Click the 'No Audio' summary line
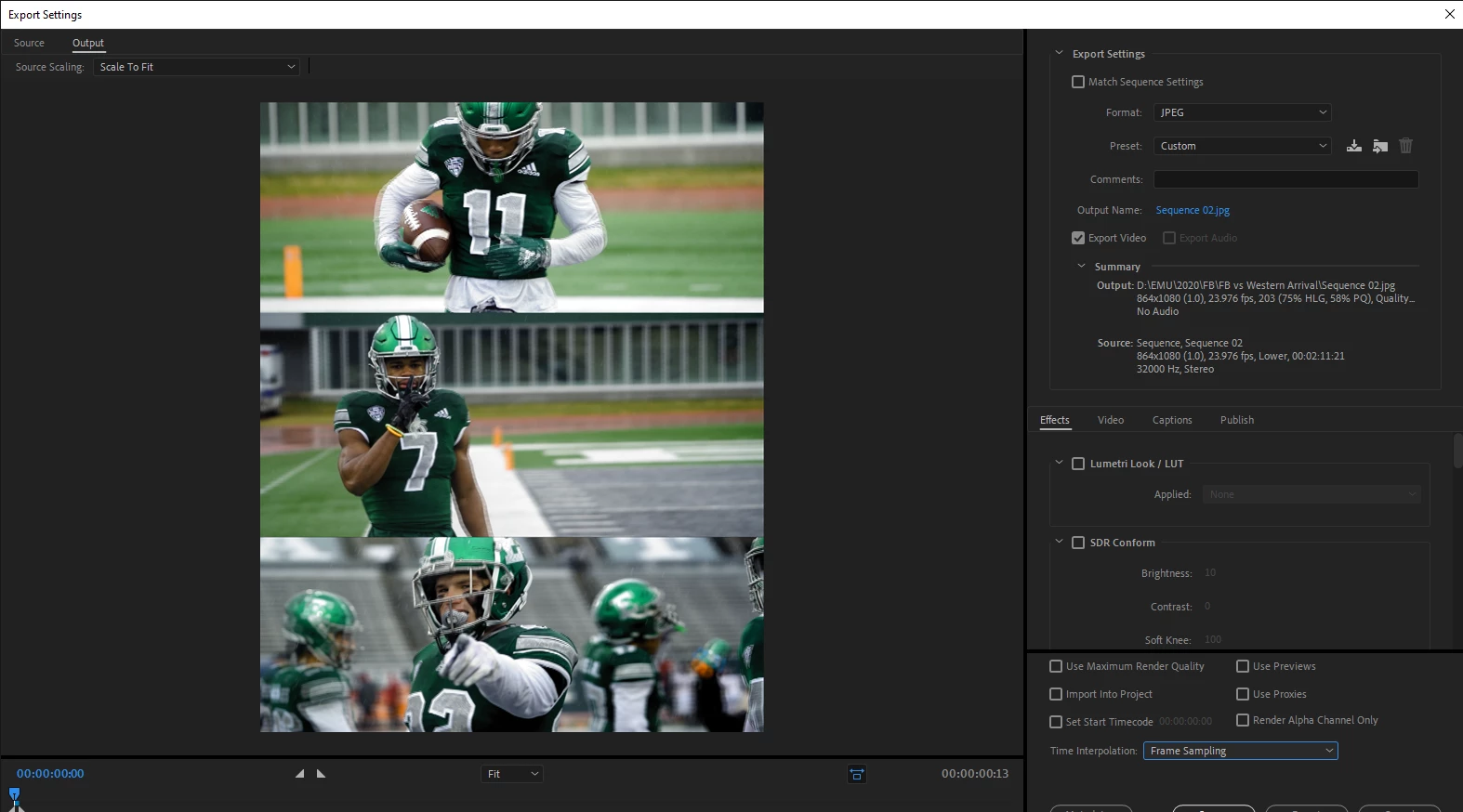 1157,311
